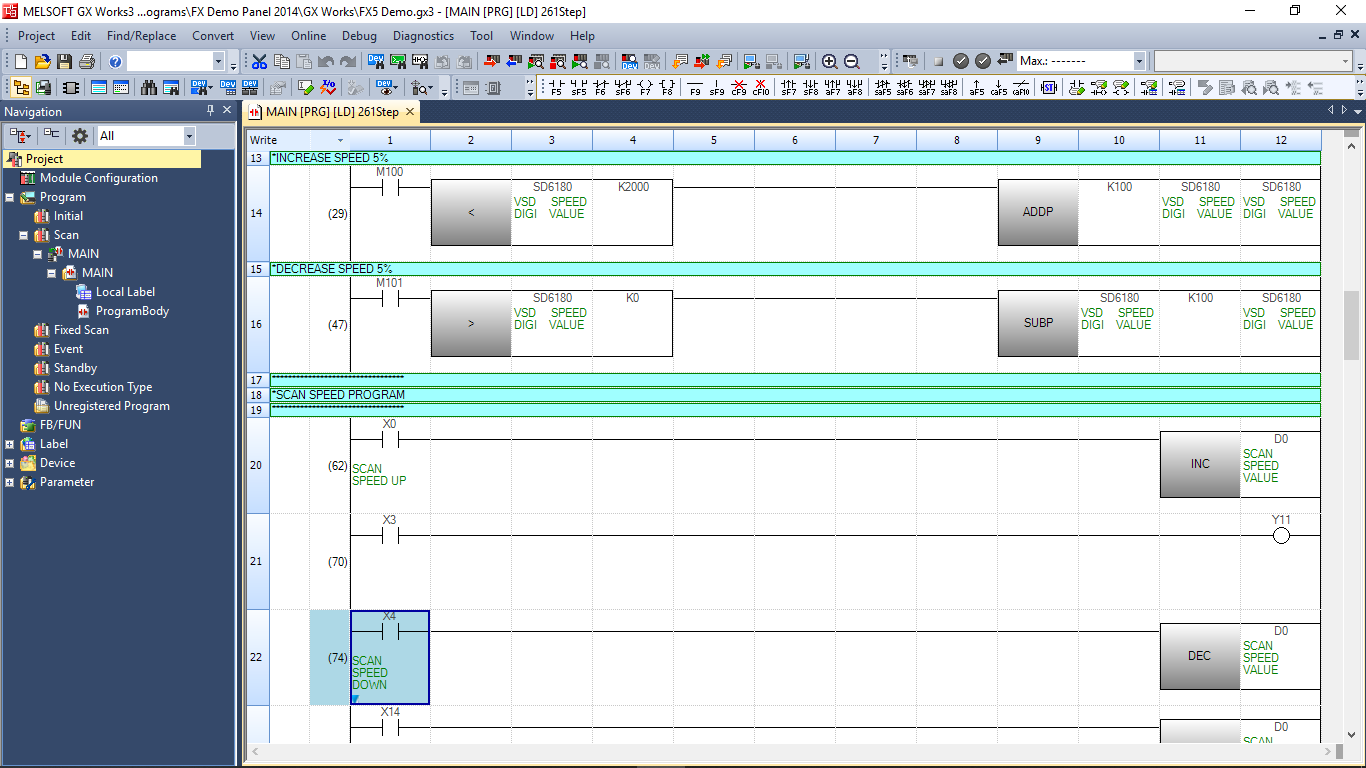
Task: Open the Max dropdown in toolbar
Action: [x=1139, y=61]
